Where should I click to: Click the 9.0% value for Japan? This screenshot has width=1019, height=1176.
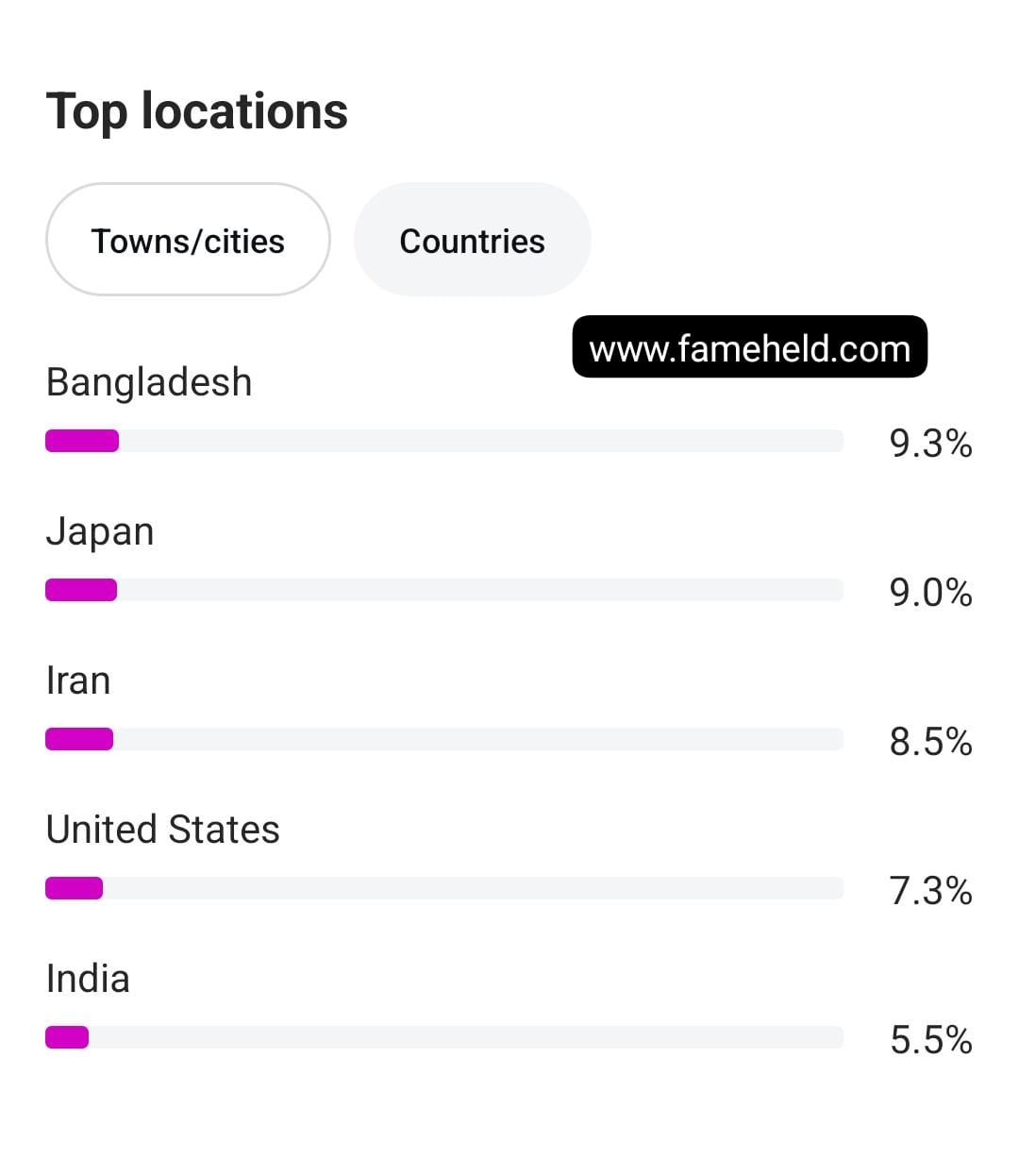point(930,593)
